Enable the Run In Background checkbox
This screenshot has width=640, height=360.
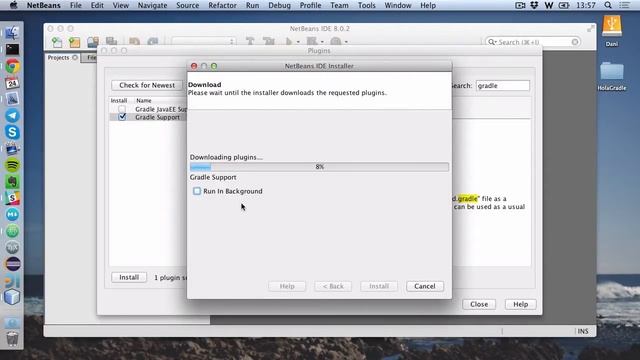197,191
